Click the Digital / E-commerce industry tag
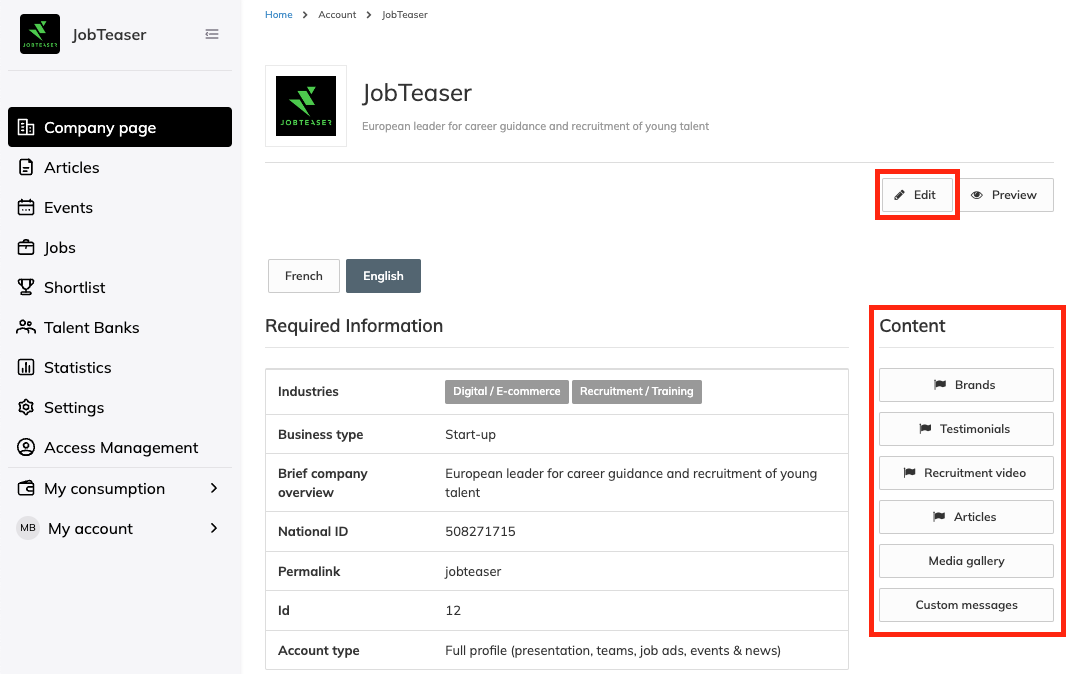Screen dimensions: 1077x674 (507, 392)
